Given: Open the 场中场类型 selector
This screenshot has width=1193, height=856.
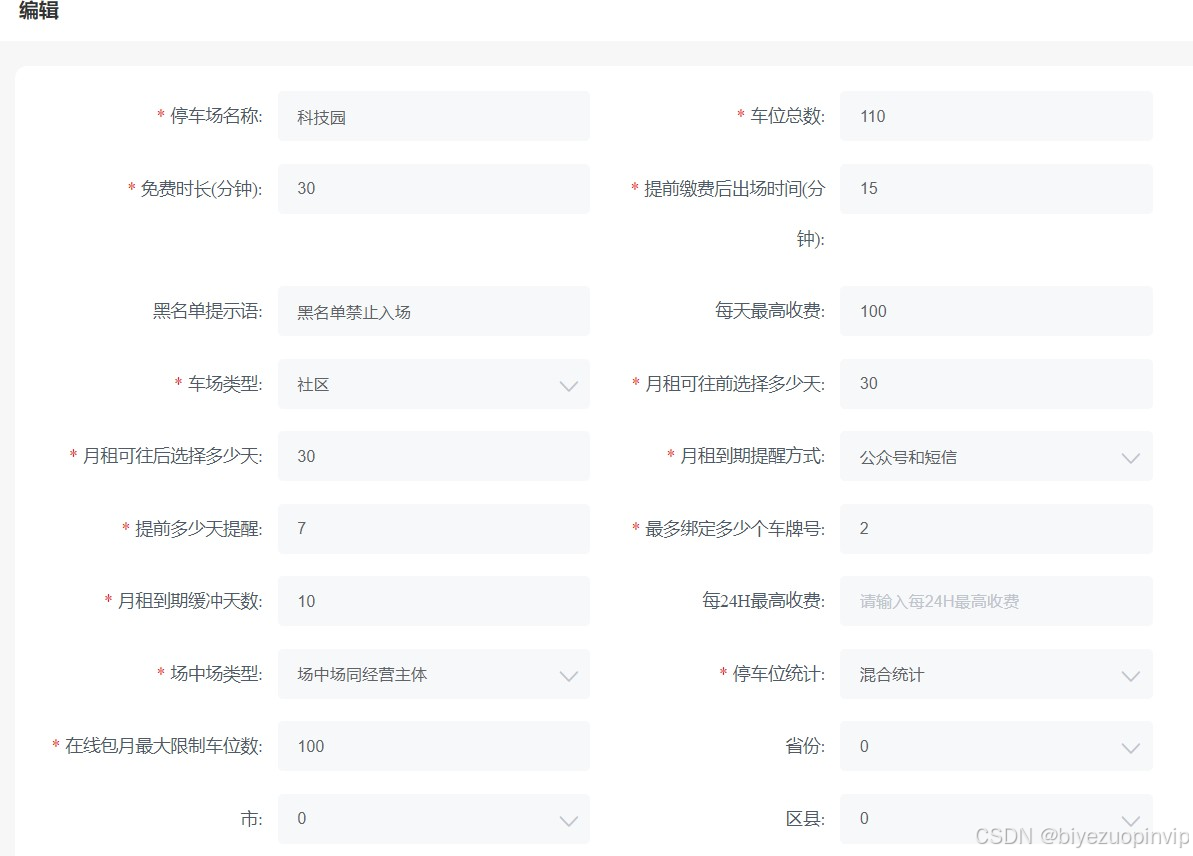Looking at the screenshot, I should tap(433, 674).
